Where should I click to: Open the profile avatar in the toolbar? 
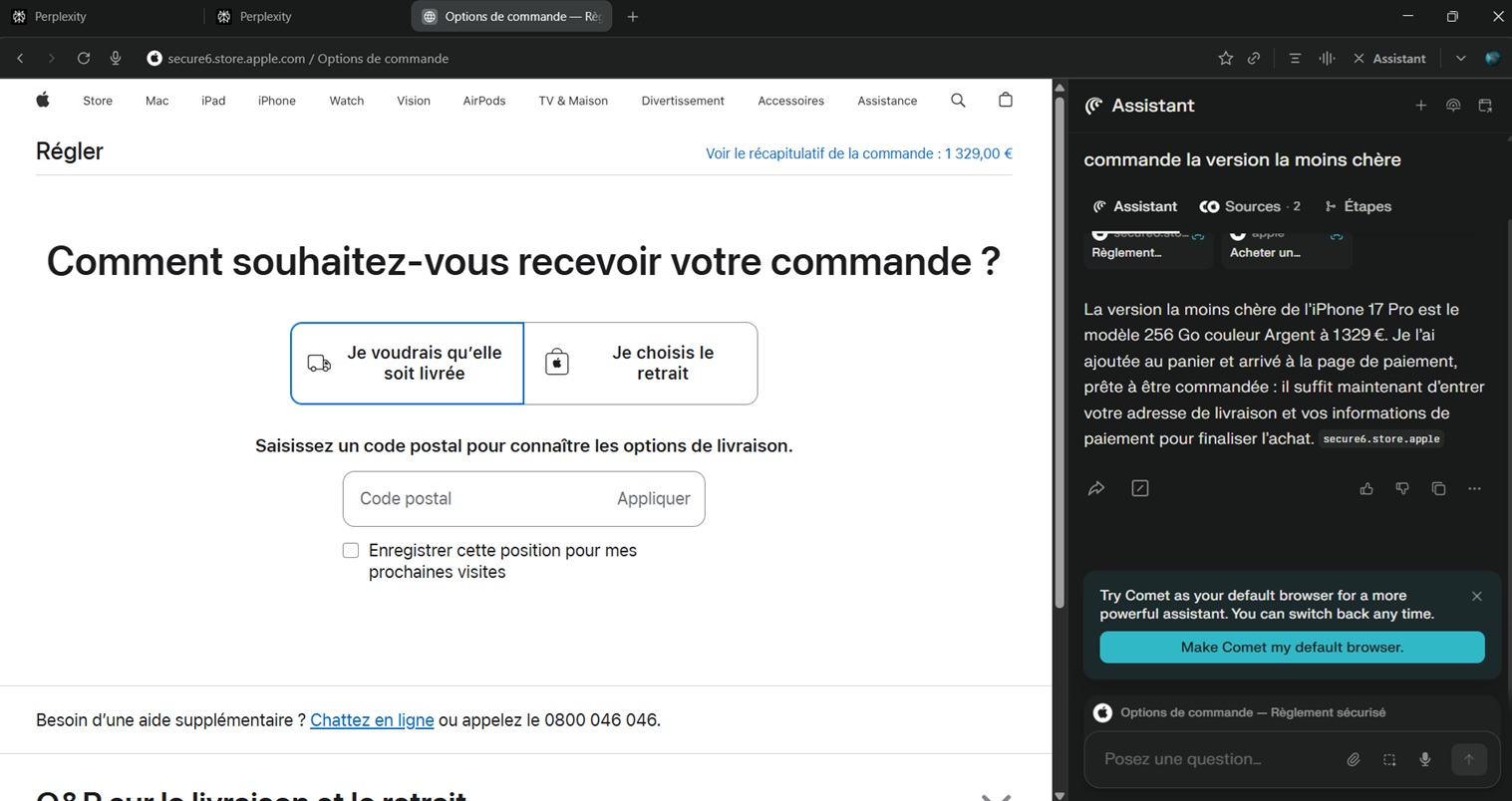[x=1492, y=59]
